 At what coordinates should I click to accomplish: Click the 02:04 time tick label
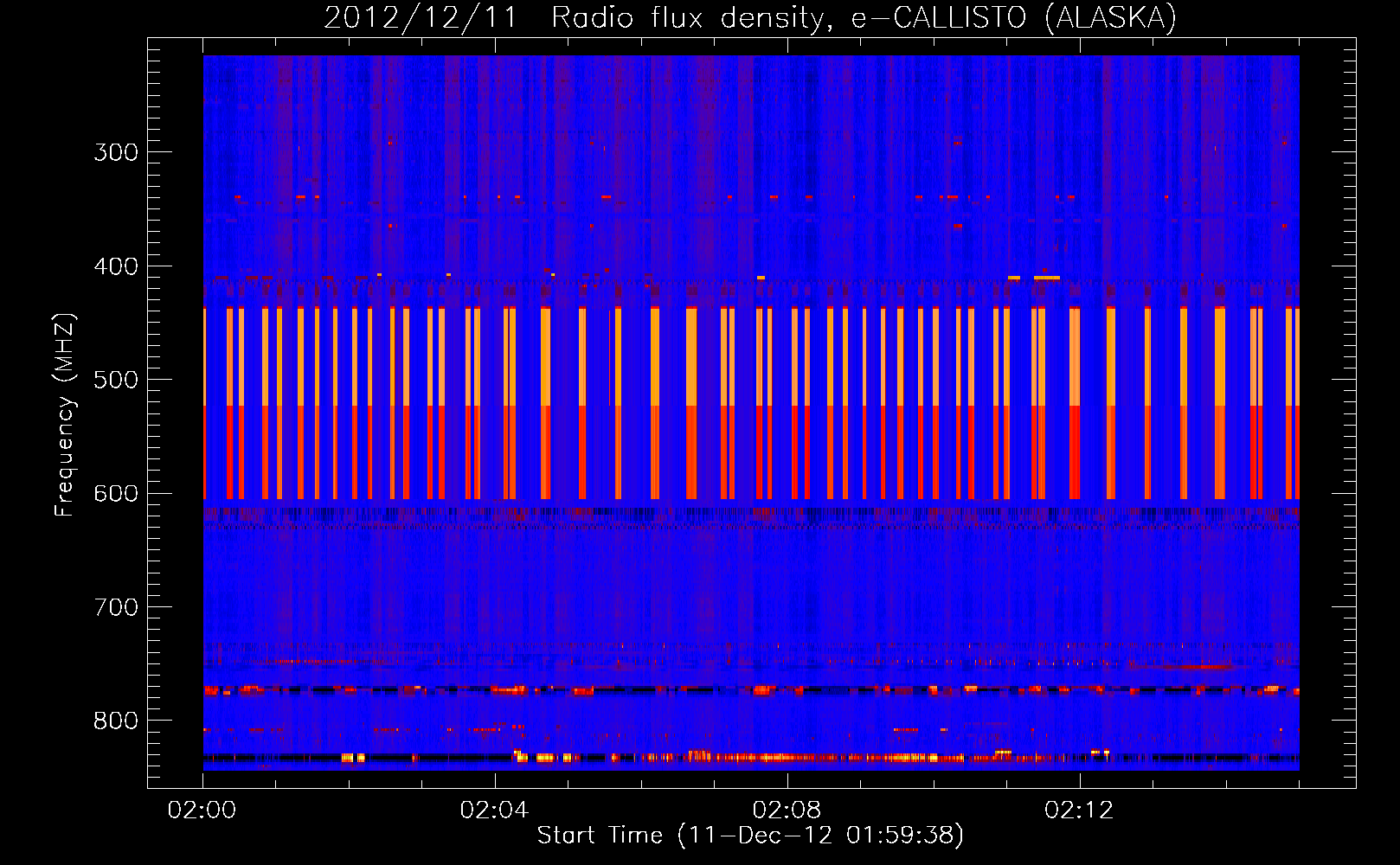[494, 811]
